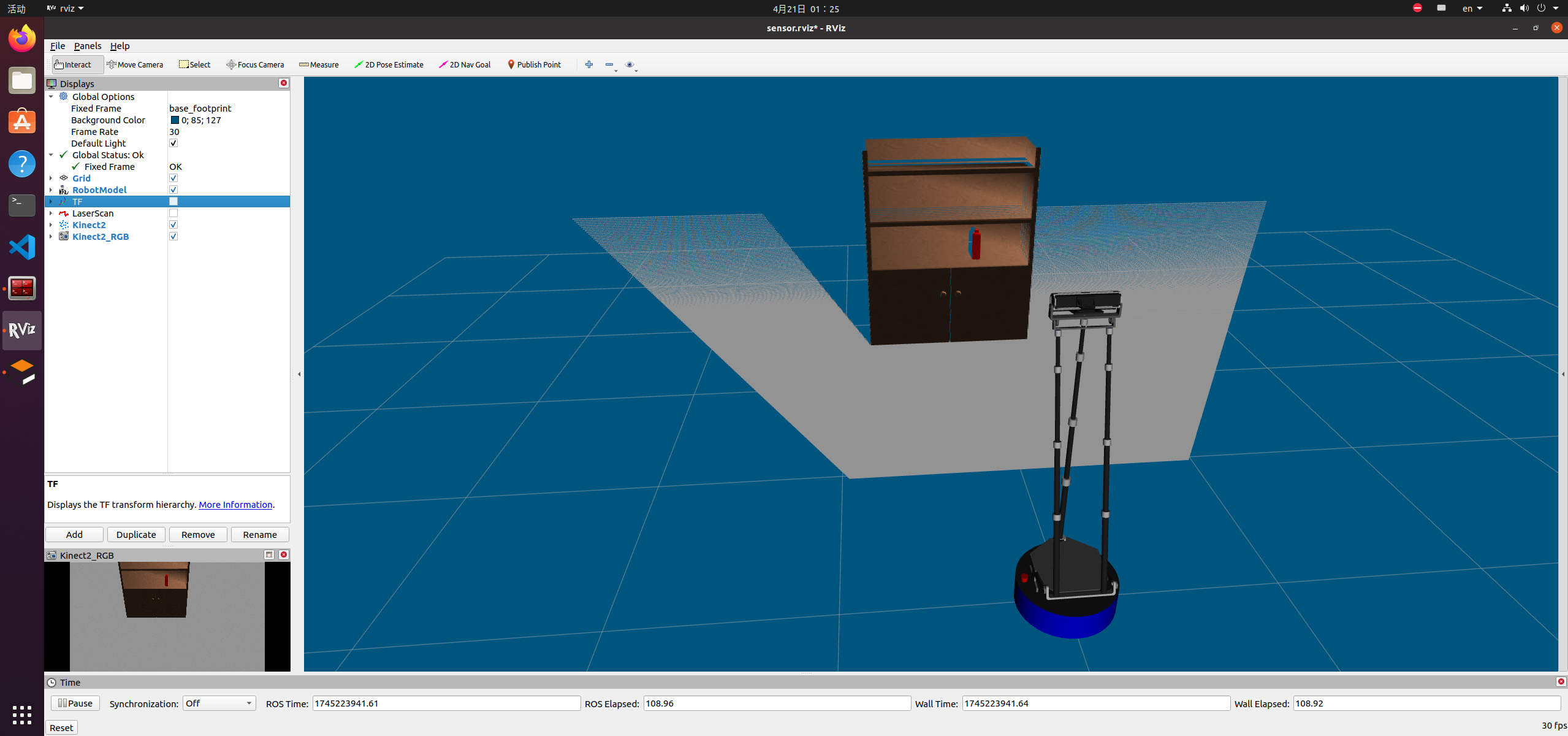Enable the TF display checkbox
Viewport: 1568px width, 736px height.
pos(173,202)
